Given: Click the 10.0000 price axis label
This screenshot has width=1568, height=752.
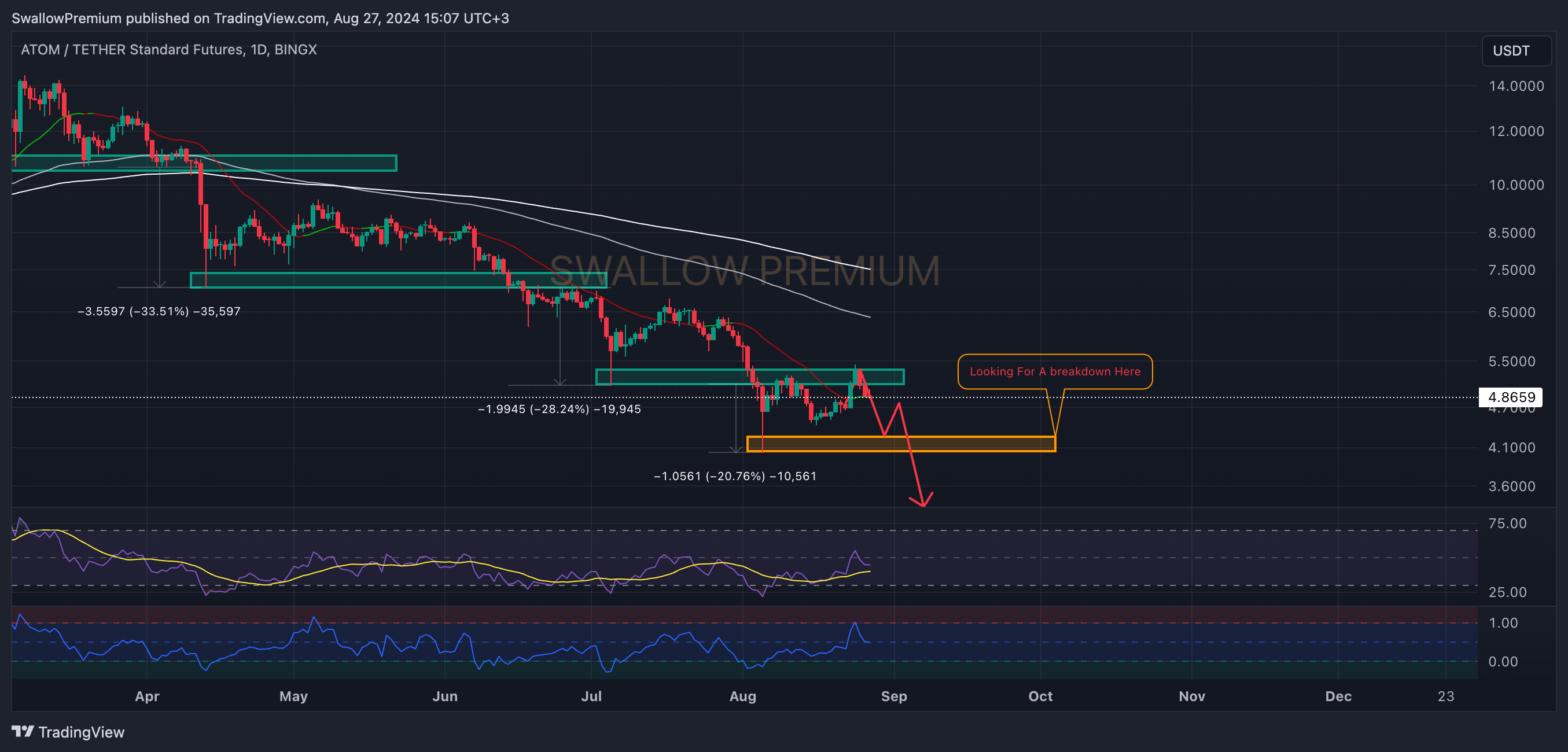Looking at the screenshot, I should click(x=1516, y=185).
